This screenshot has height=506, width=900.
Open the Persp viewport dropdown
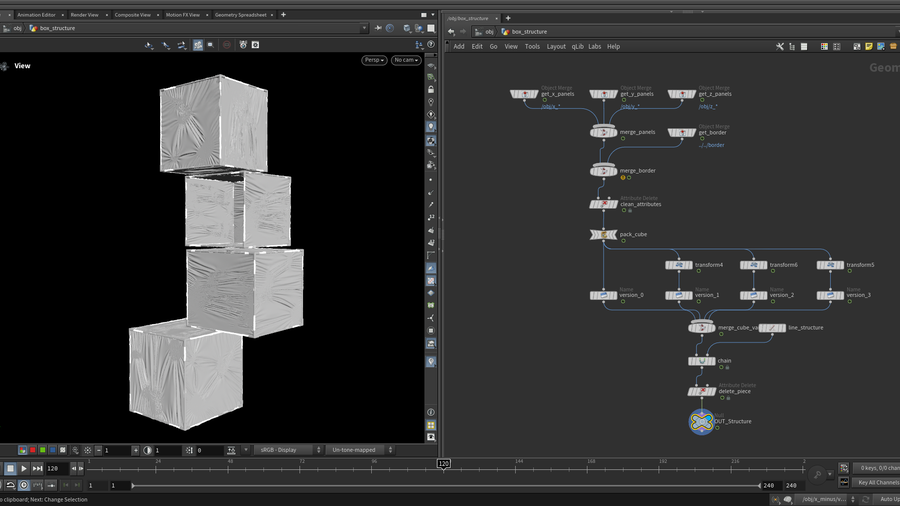(x=374, y=60)
